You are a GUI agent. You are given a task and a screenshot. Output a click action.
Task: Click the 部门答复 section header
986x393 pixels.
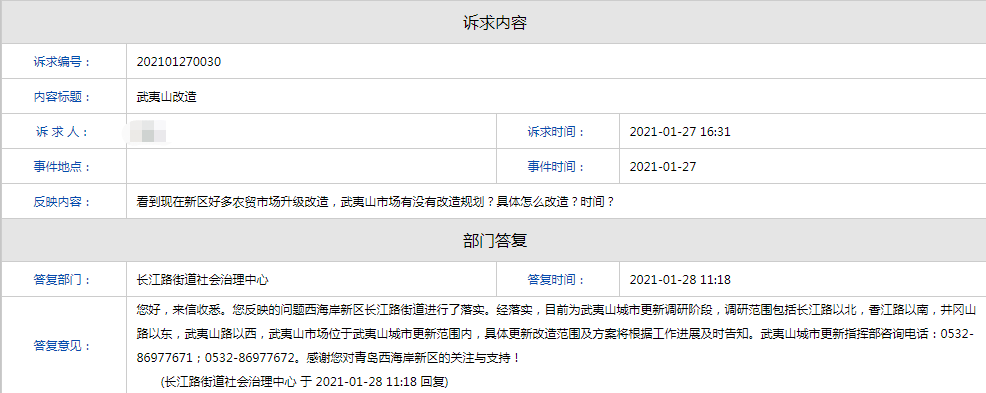tap(494, 240)
